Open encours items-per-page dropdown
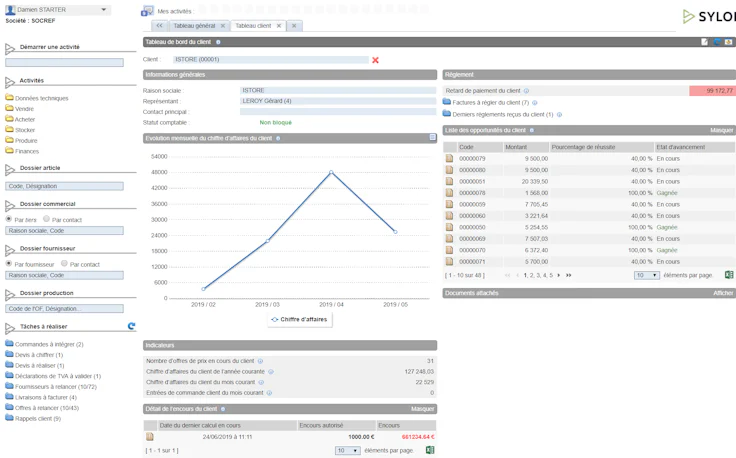The height and width of the screenshot is (458, 736). pyautogui.click(x=348, y=450)
